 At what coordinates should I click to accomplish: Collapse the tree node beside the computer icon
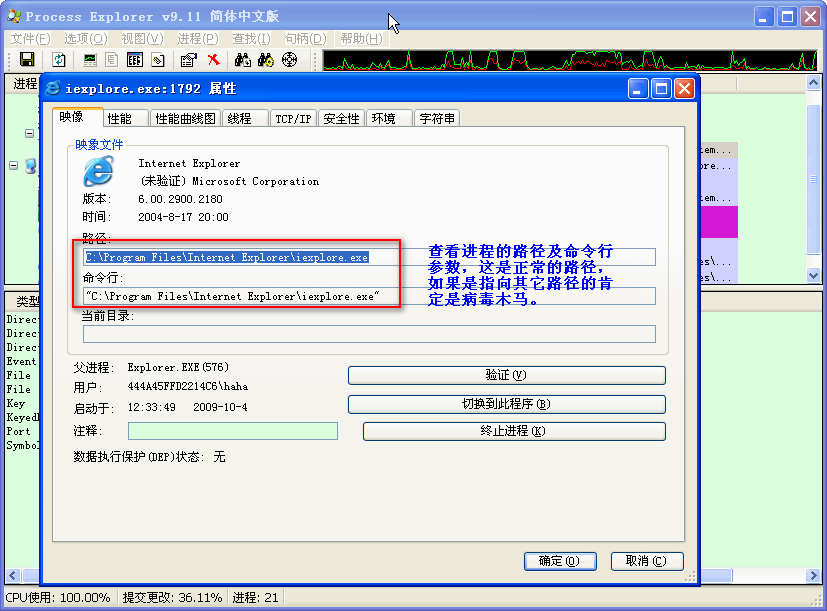(14, 166)
